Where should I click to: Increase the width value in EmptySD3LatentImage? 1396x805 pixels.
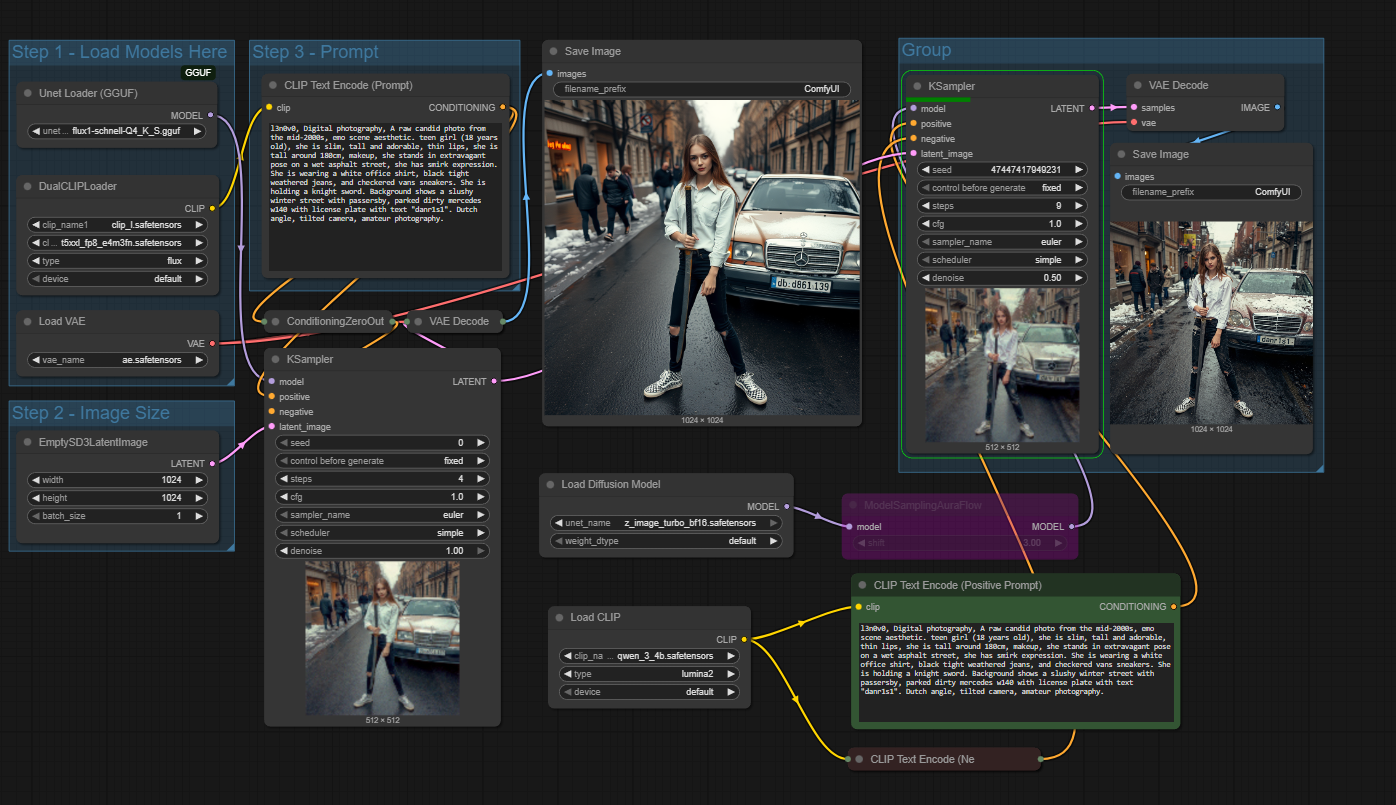(198, 480)
